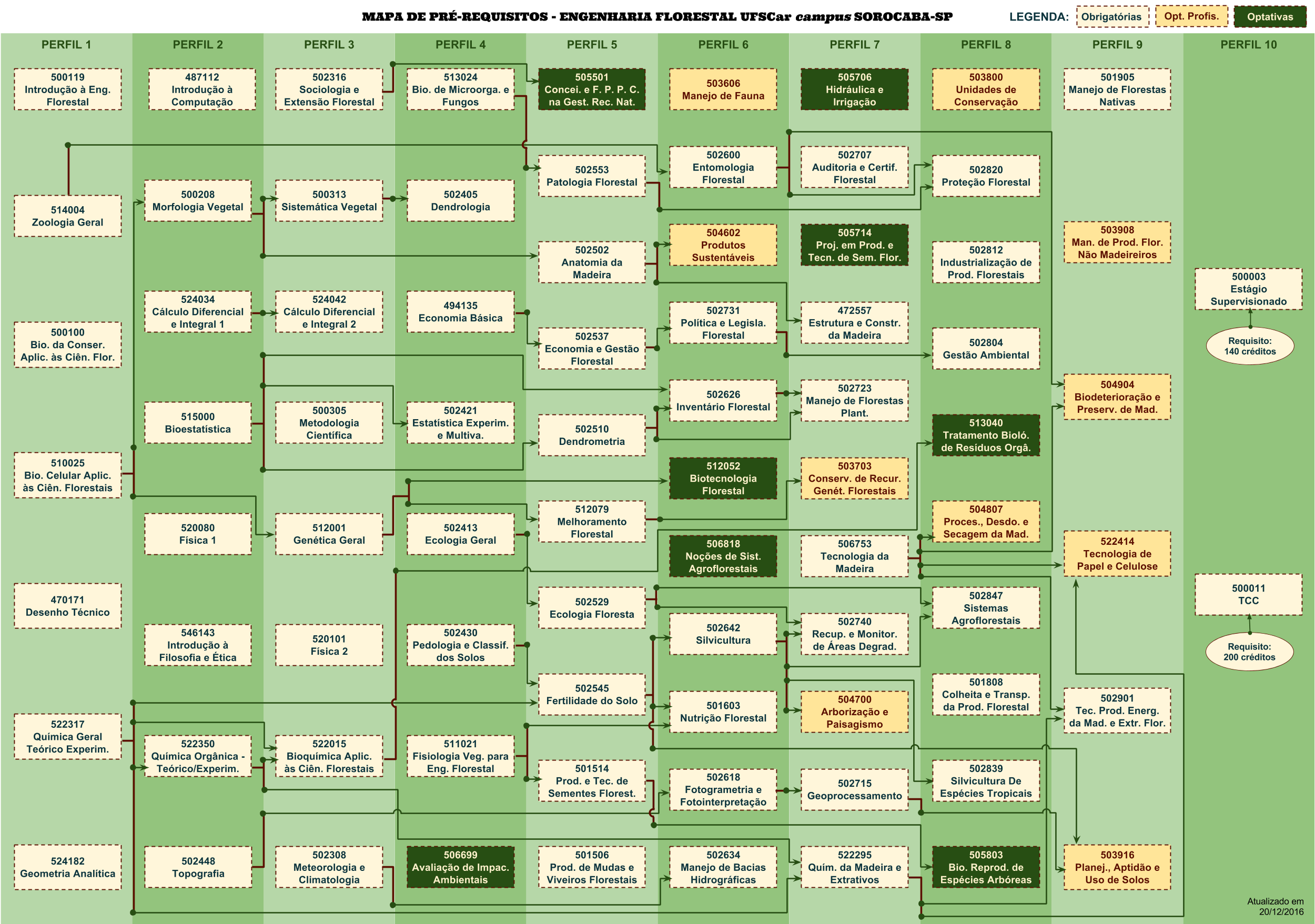
Task: Select 502804 Gestão Ambiental
Action: (986, 349)
